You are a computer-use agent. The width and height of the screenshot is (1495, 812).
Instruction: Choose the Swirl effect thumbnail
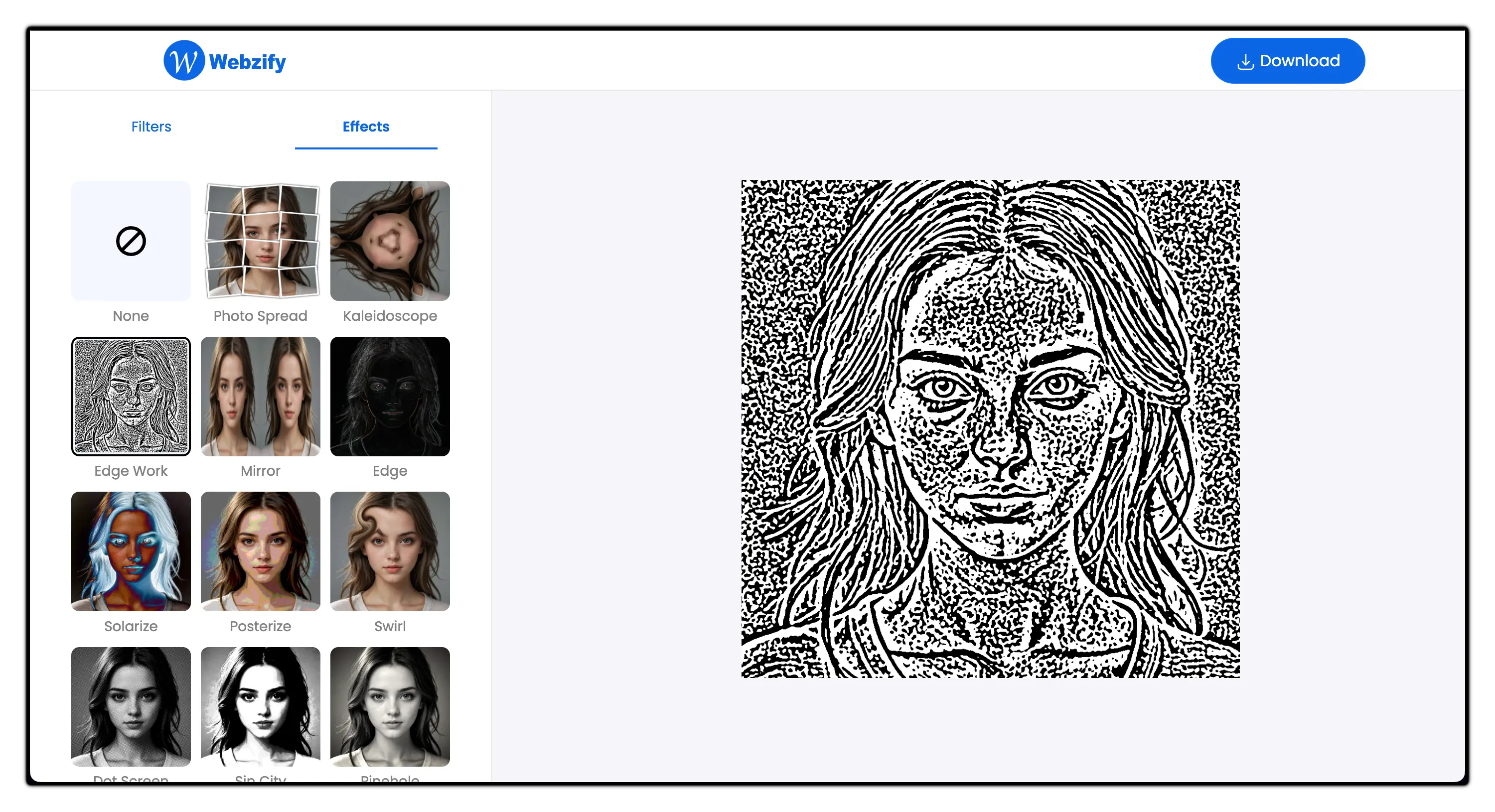click(389, 551)
